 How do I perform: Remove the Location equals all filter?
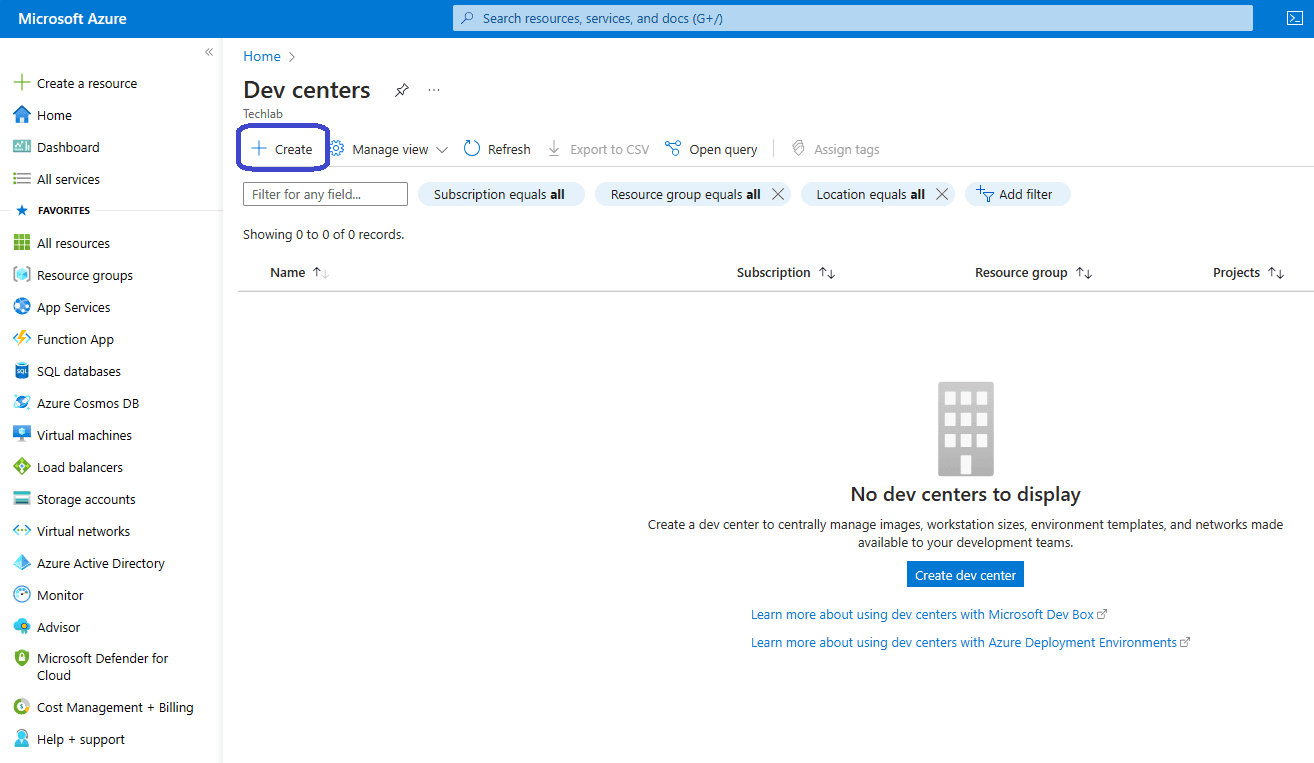tap(941, 194)
